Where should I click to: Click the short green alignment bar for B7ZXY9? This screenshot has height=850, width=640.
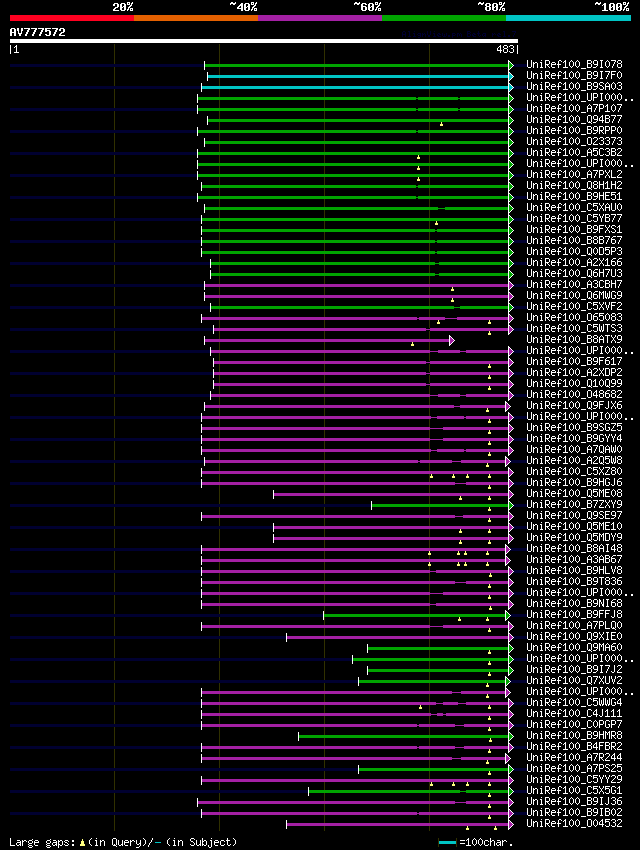tap(441, 506)
